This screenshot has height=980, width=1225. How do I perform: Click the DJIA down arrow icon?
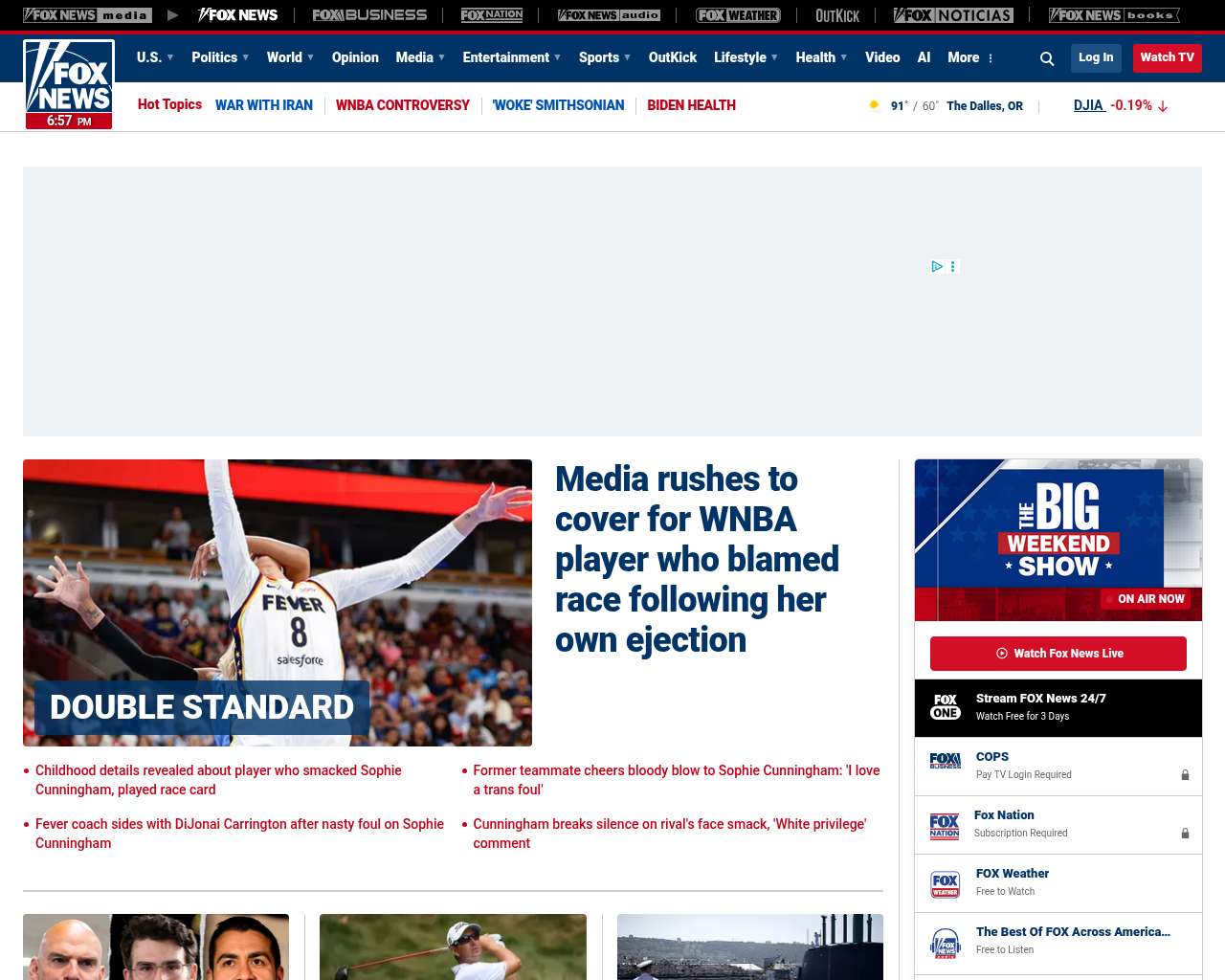(x=1163, y=106)
